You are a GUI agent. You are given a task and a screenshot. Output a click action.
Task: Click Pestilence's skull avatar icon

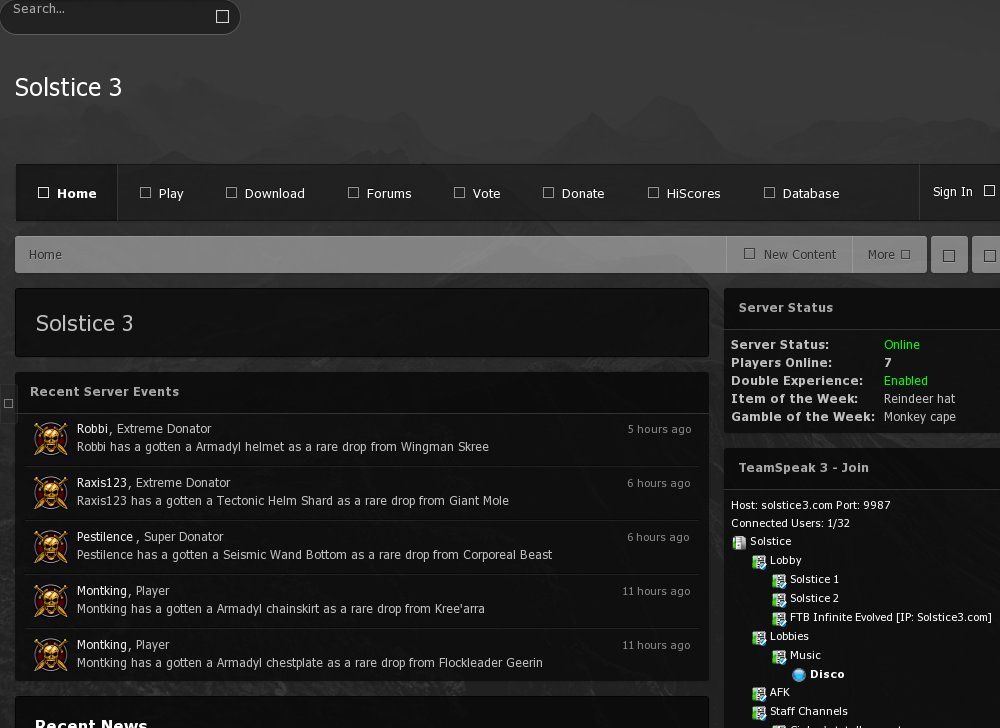tap(51, 547)
